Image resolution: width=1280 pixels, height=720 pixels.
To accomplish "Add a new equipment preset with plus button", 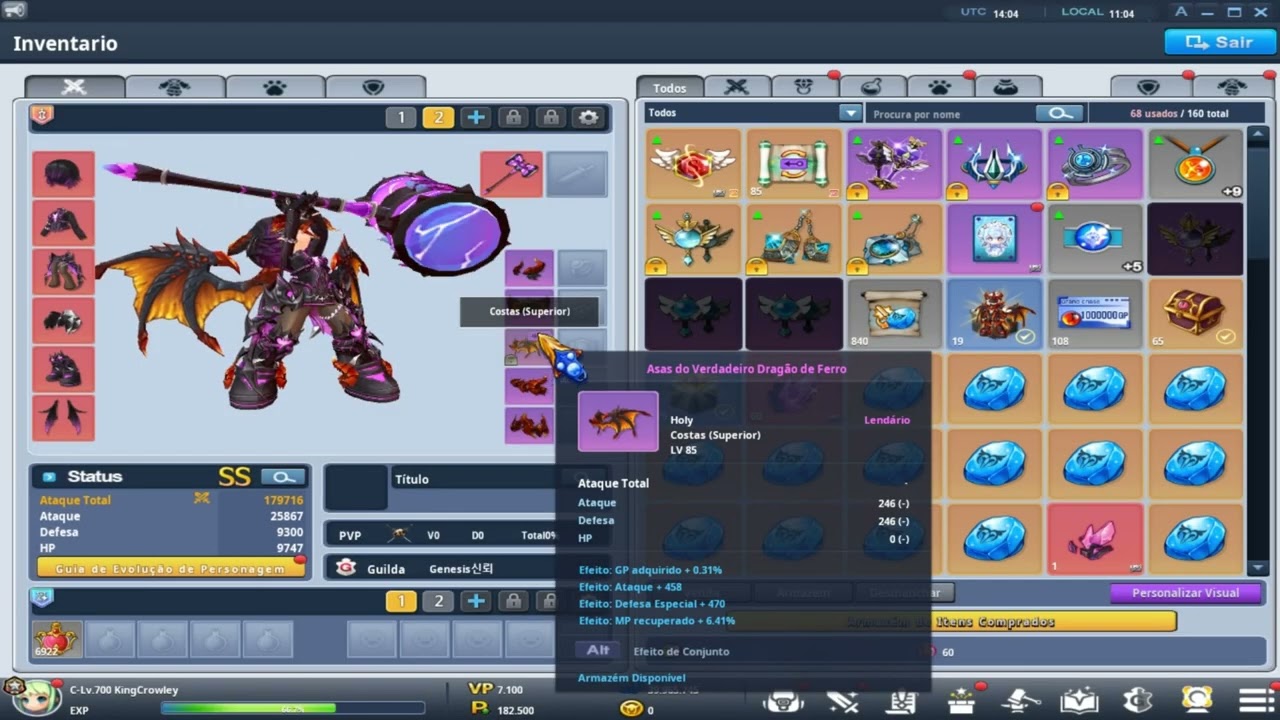I will [x=476, y=117].
